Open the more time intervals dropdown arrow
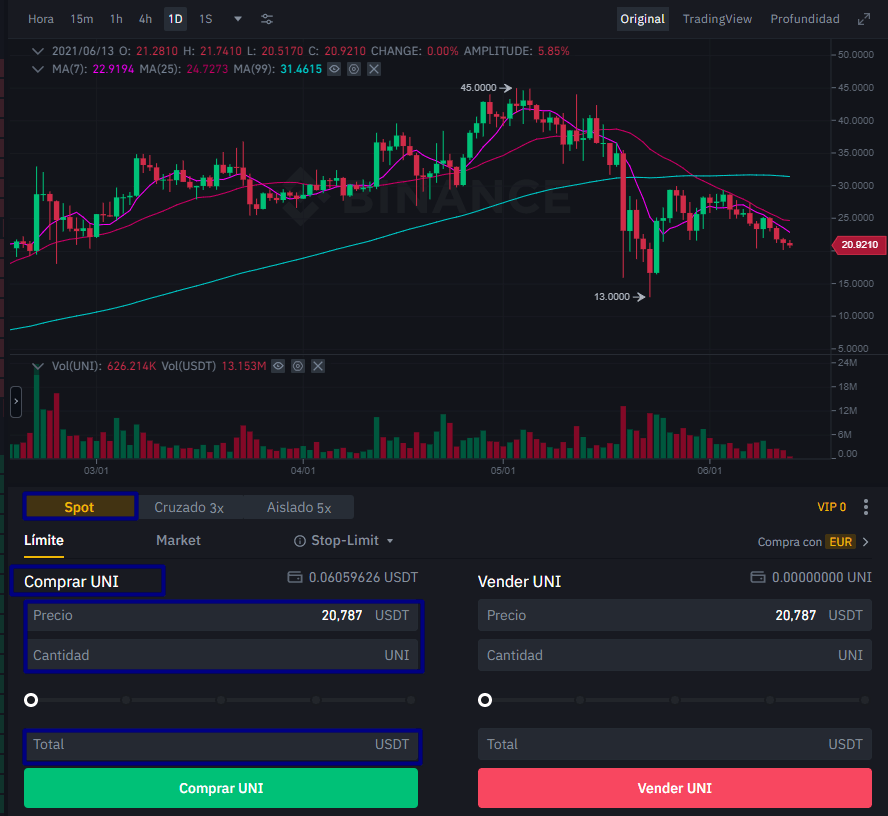 point(237,19)
